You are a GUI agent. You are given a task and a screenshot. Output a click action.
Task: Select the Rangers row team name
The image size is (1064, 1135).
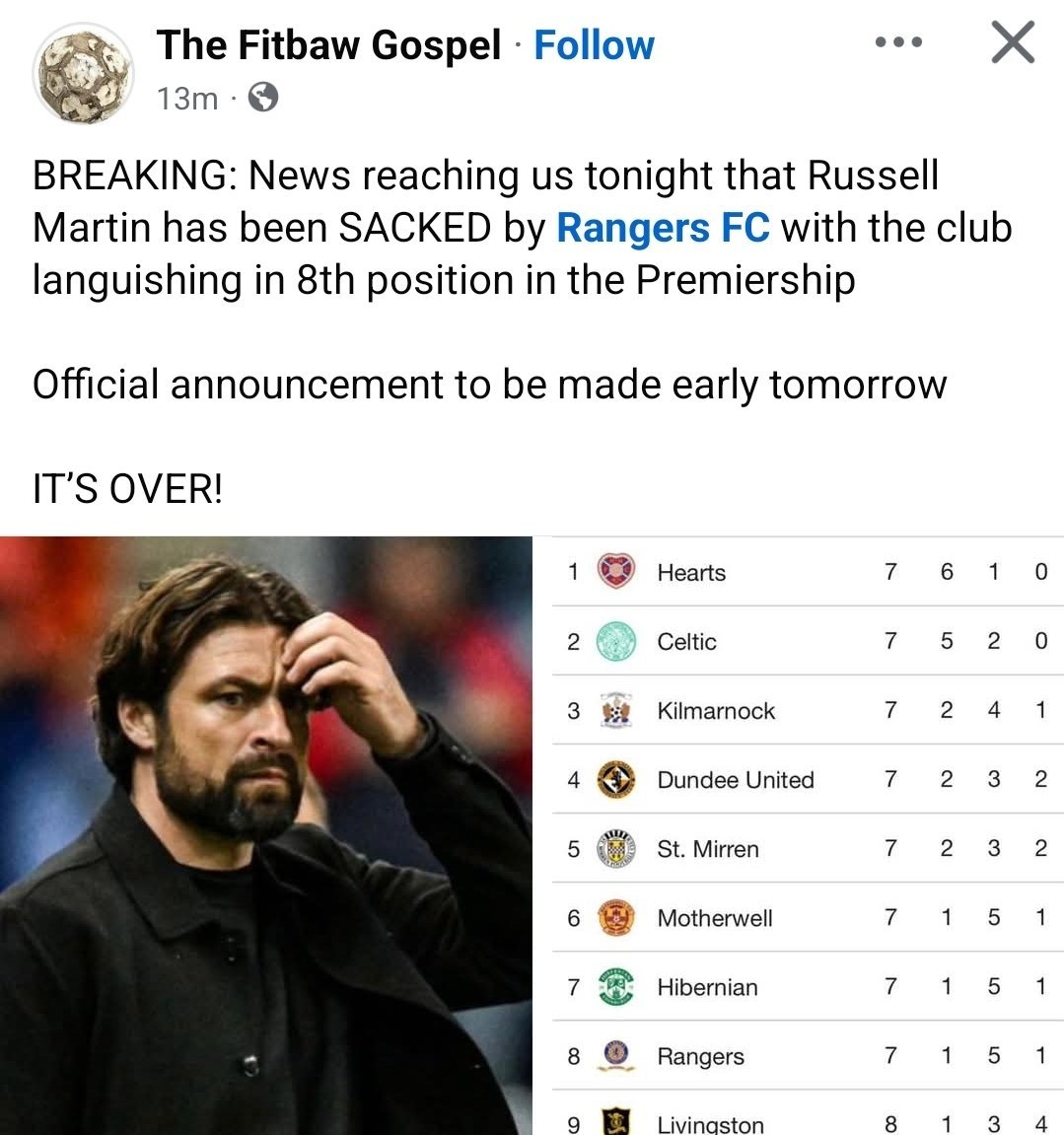coord(700,1056)
